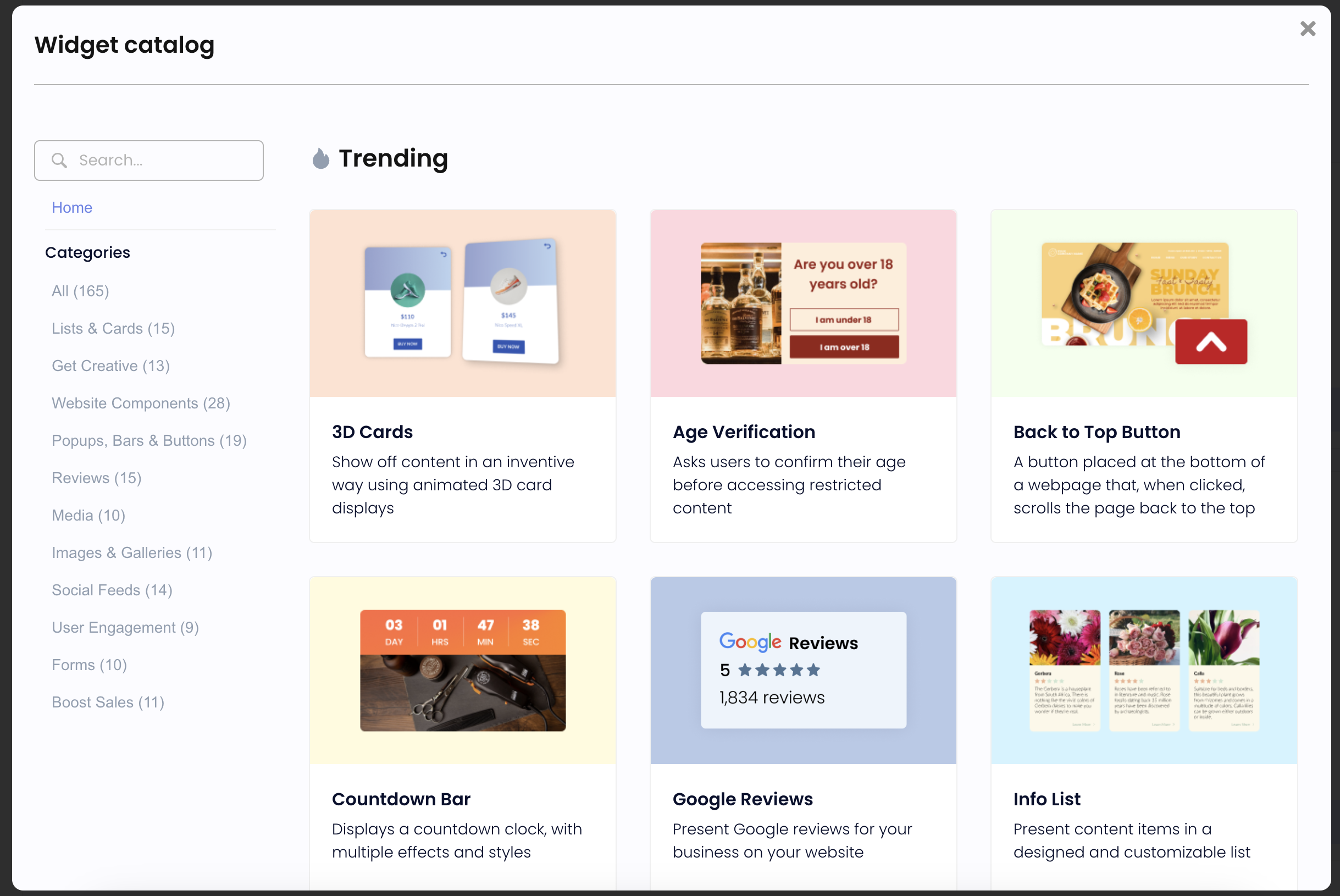Go to the Home section
The image size is (1340, 896).
(x=71, y=207)
